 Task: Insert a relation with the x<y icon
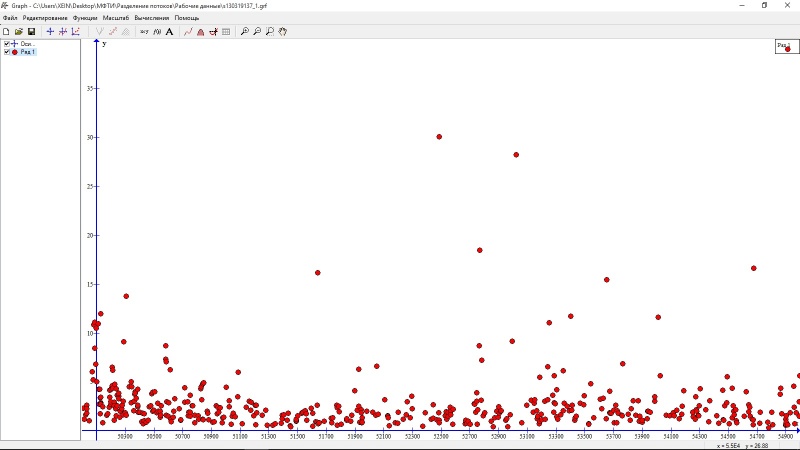144,32
